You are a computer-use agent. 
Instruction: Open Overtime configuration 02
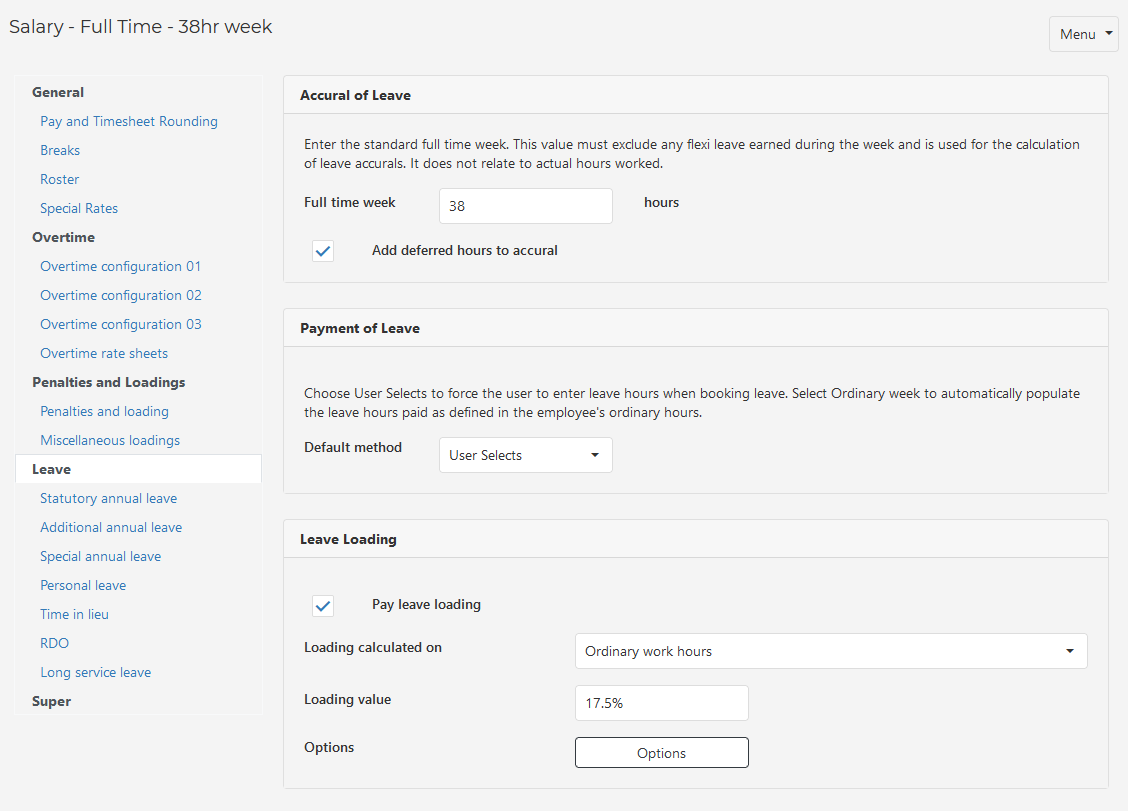coord(121,295)
